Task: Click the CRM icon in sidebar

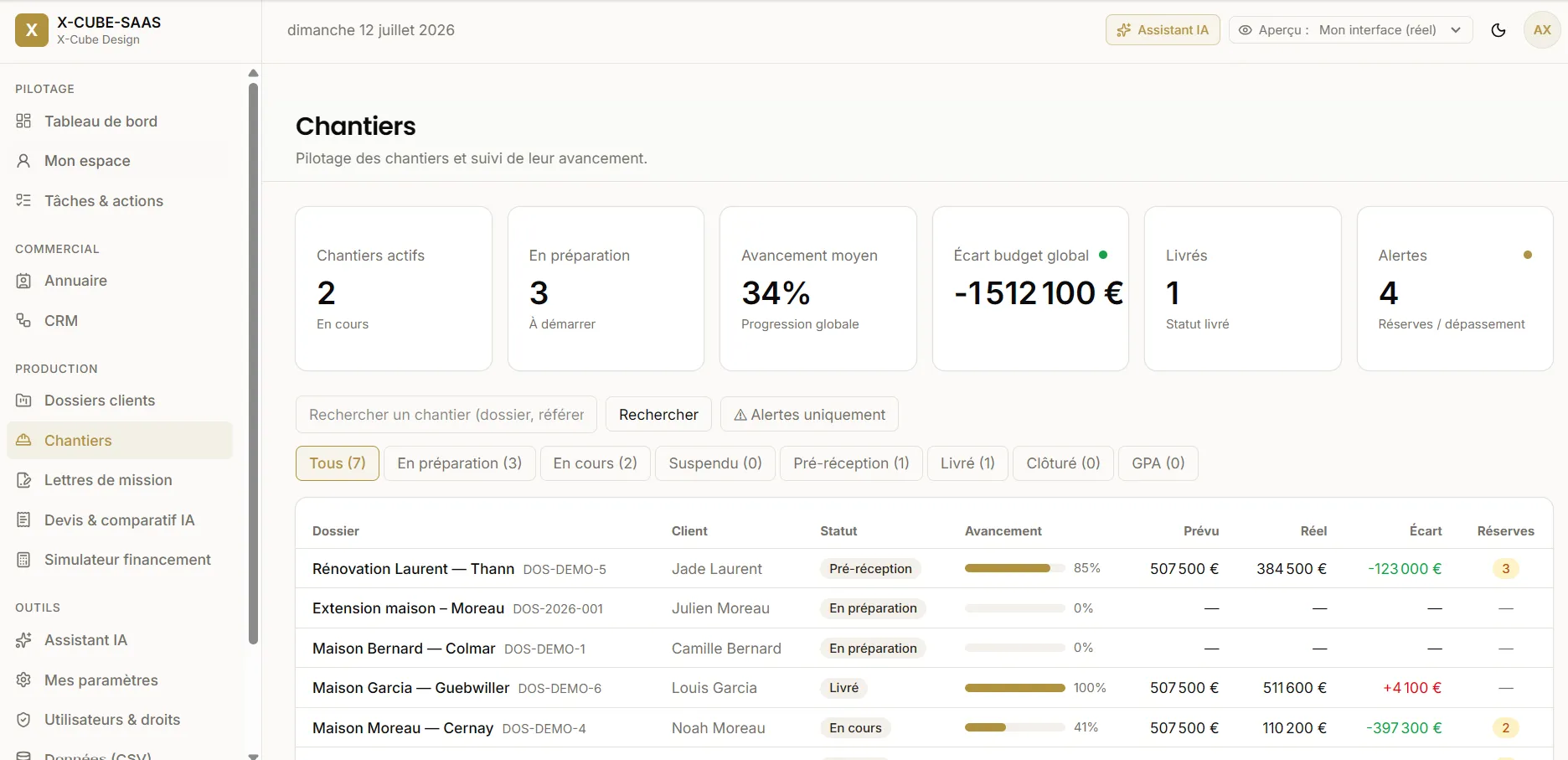Action: (23, 321)
